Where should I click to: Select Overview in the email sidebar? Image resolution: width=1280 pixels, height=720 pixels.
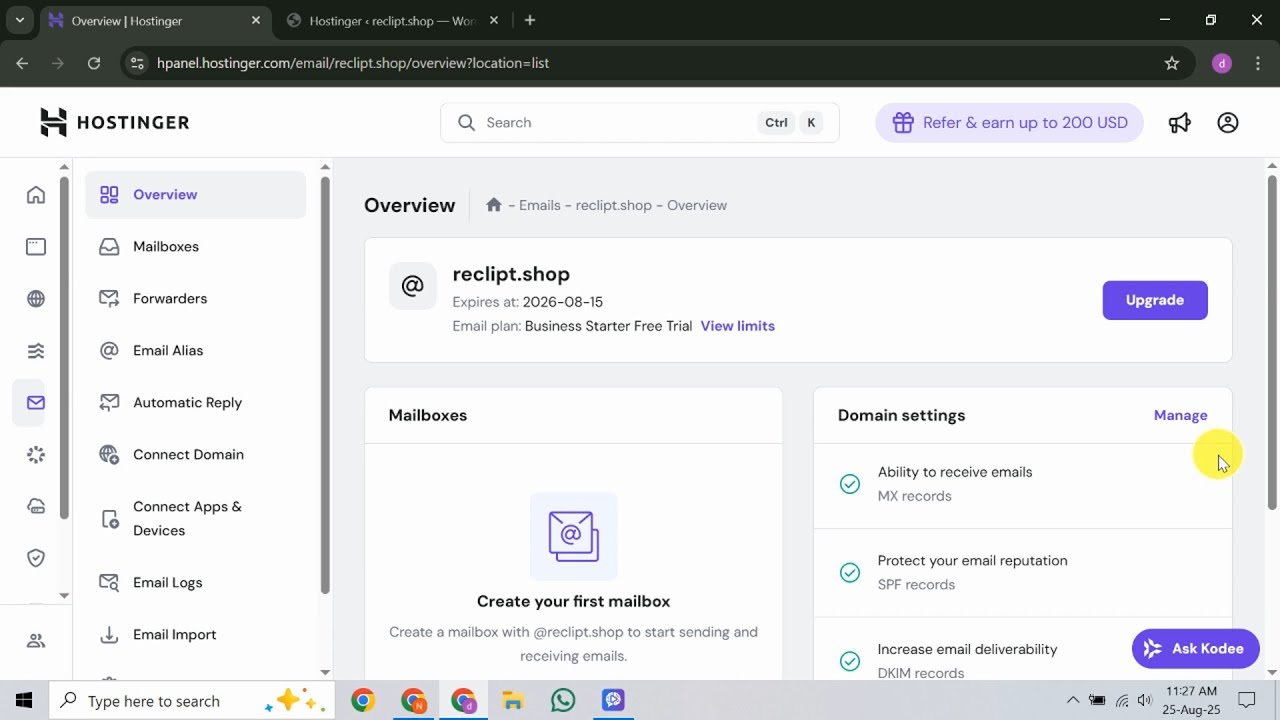pyautogui.click(x=195, y=195)
